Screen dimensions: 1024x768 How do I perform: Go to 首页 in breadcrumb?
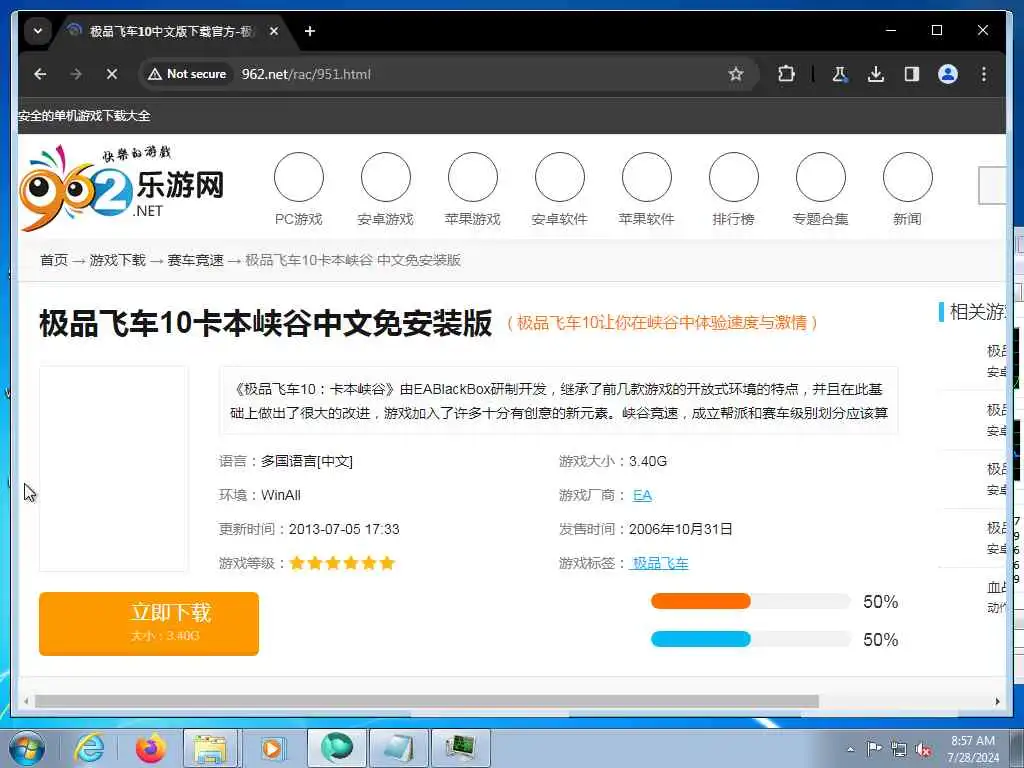pos(54,260)
